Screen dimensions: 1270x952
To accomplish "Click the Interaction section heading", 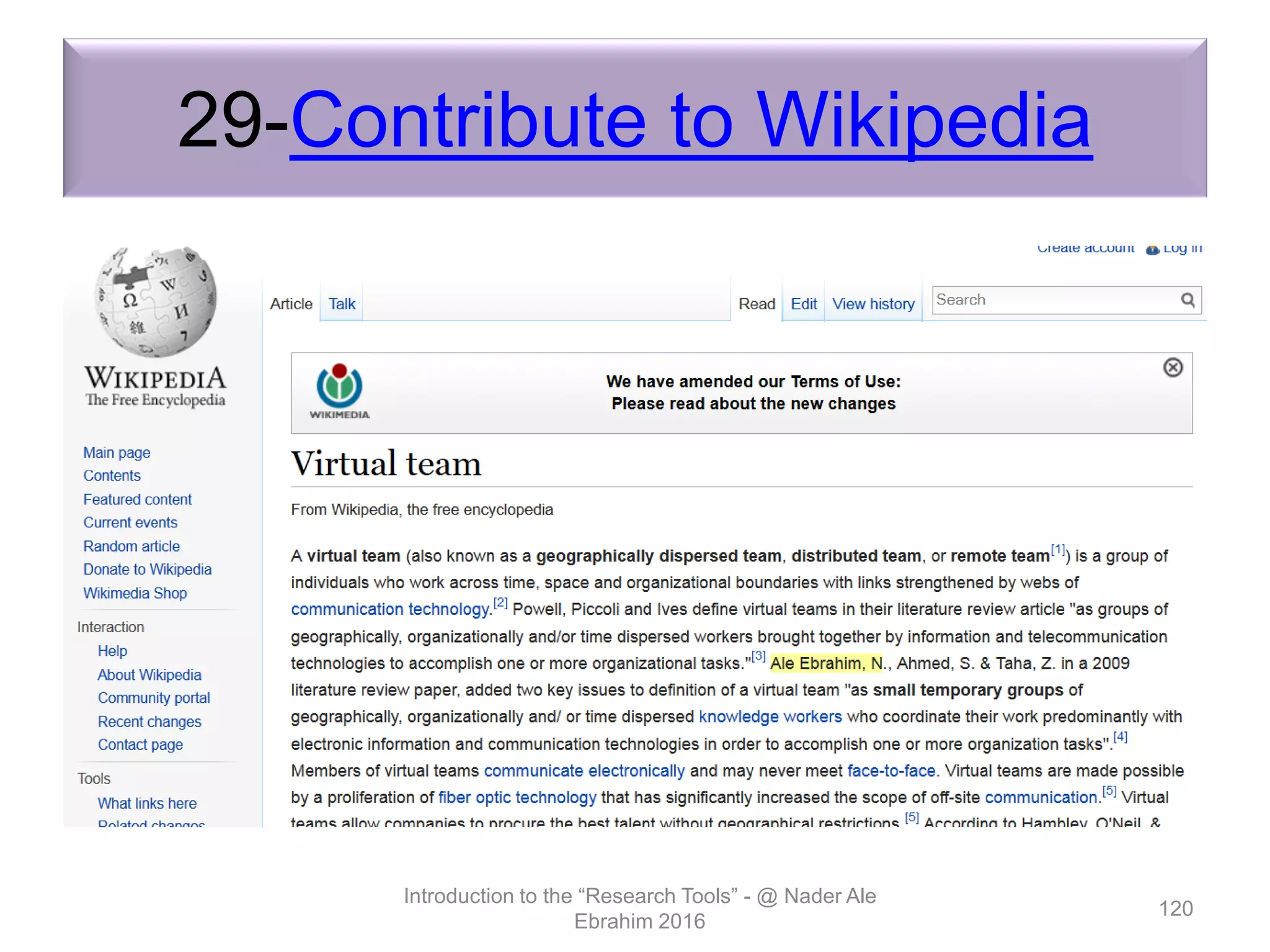I will pos(110,627).
